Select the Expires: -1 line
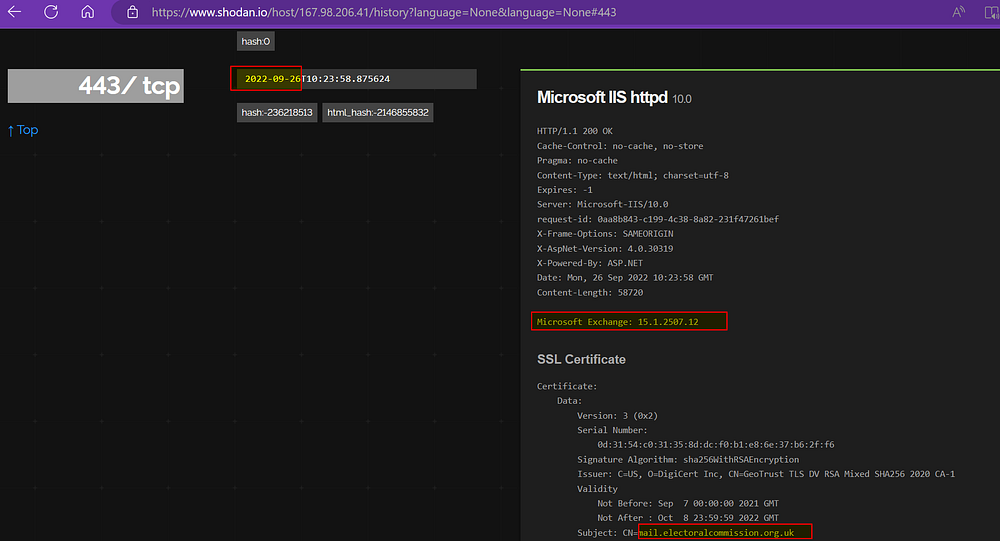 [x=564, y=190]
